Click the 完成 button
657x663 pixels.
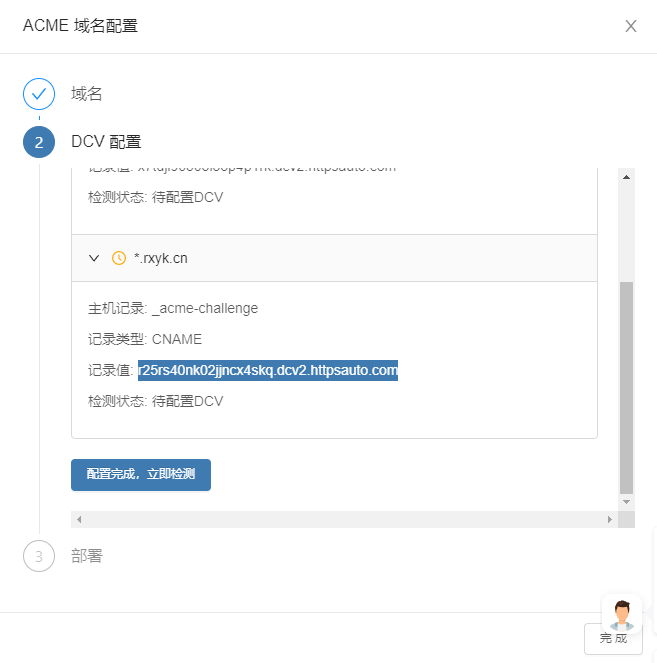(613, 639)
